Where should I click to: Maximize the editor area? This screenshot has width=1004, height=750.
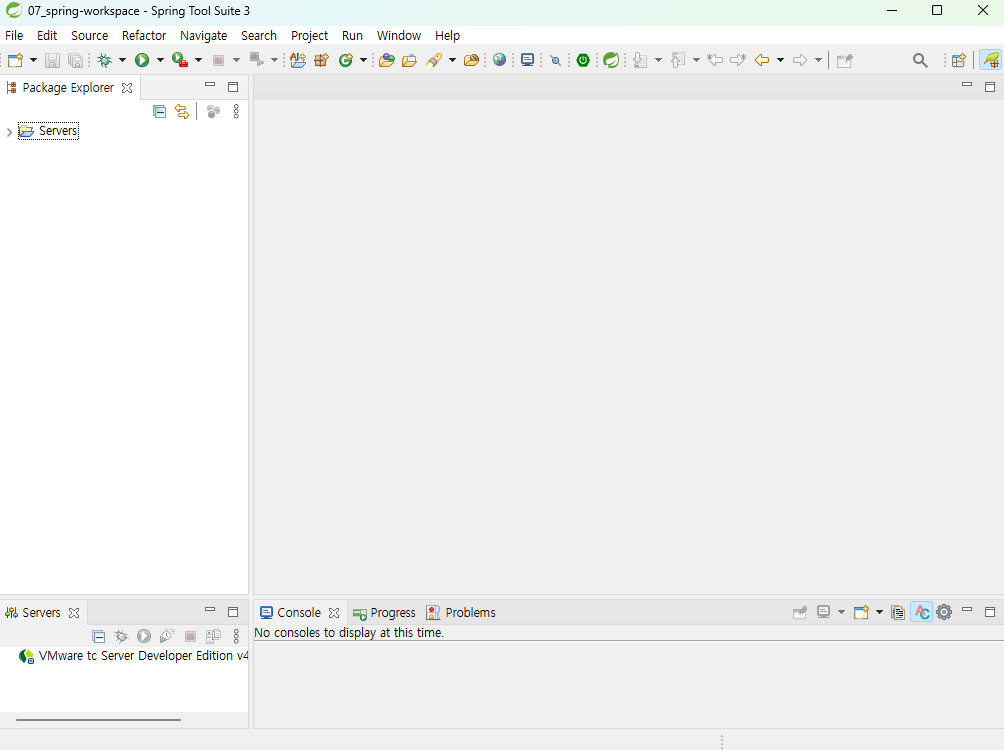click(990, 86)
